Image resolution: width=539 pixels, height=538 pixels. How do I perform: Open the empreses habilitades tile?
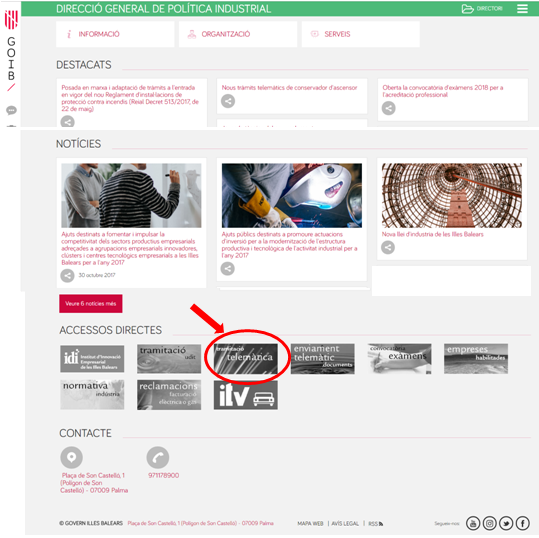click(476, 359)
